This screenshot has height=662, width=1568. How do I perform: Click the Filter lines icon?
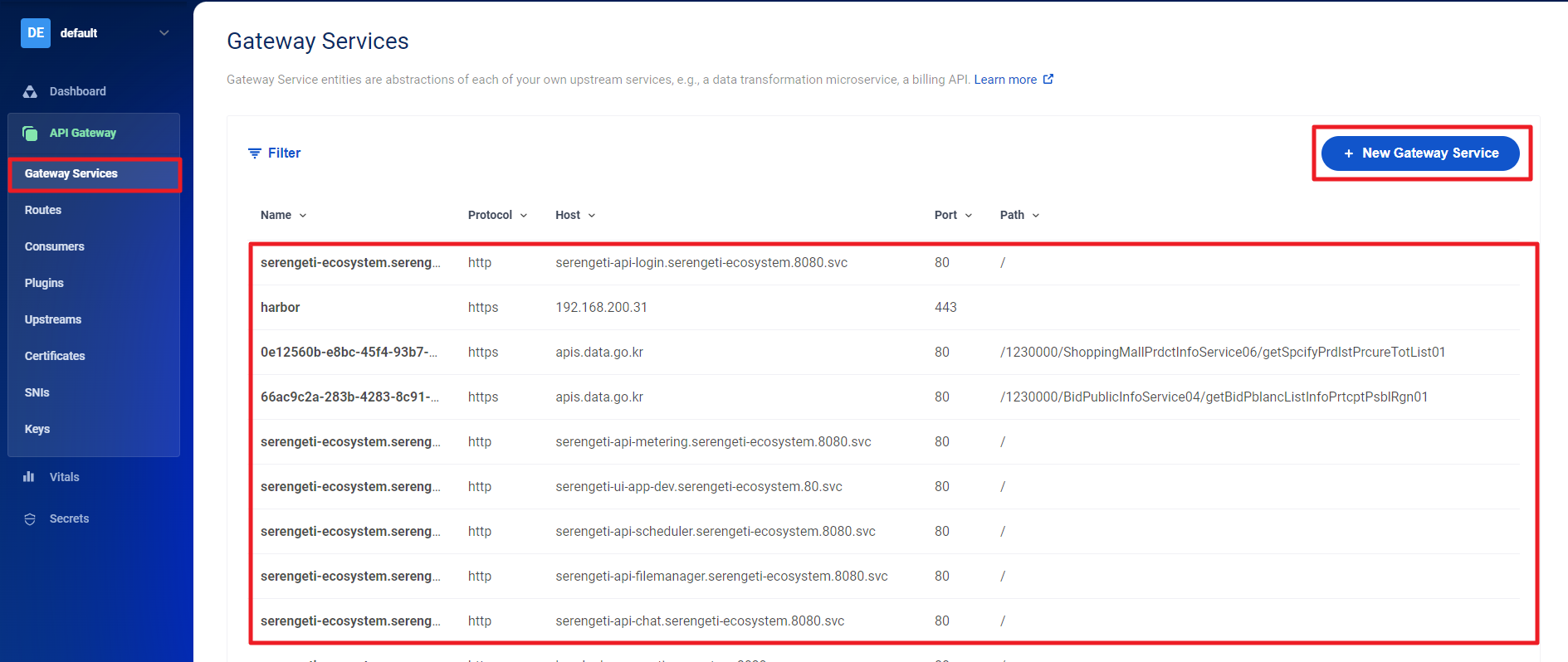click(255, 153)
